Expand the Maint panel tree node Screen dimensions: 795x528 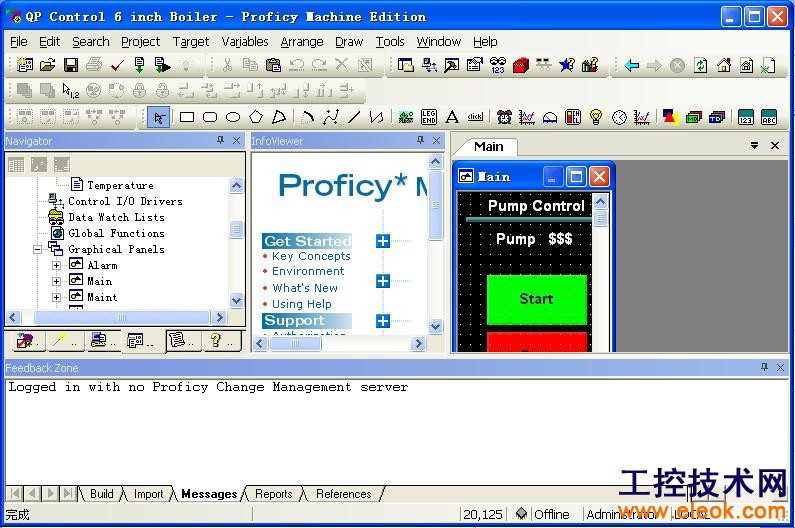pos(57,298)
